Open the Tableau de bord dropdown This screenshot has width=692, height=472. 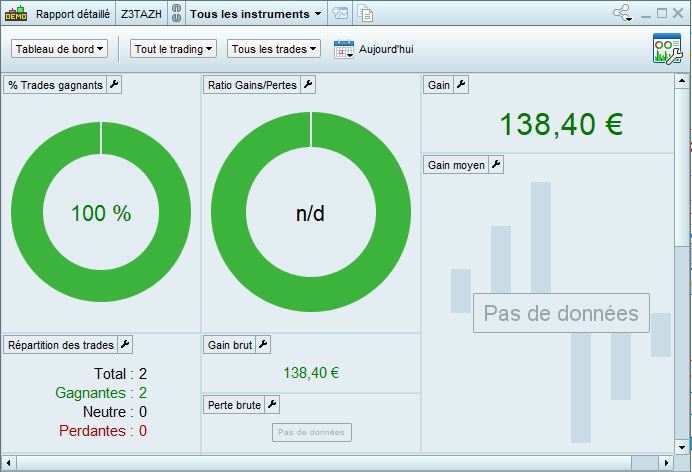[x=60, y=49]
